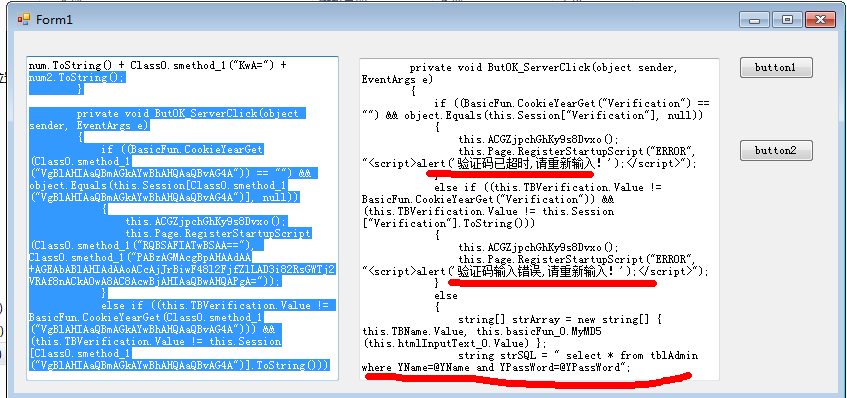Click 'this.ACGZjpchGhKy9s8Dvxo();' in left textbox
Viewport: 847px width, 398px height.
point(206,221)
